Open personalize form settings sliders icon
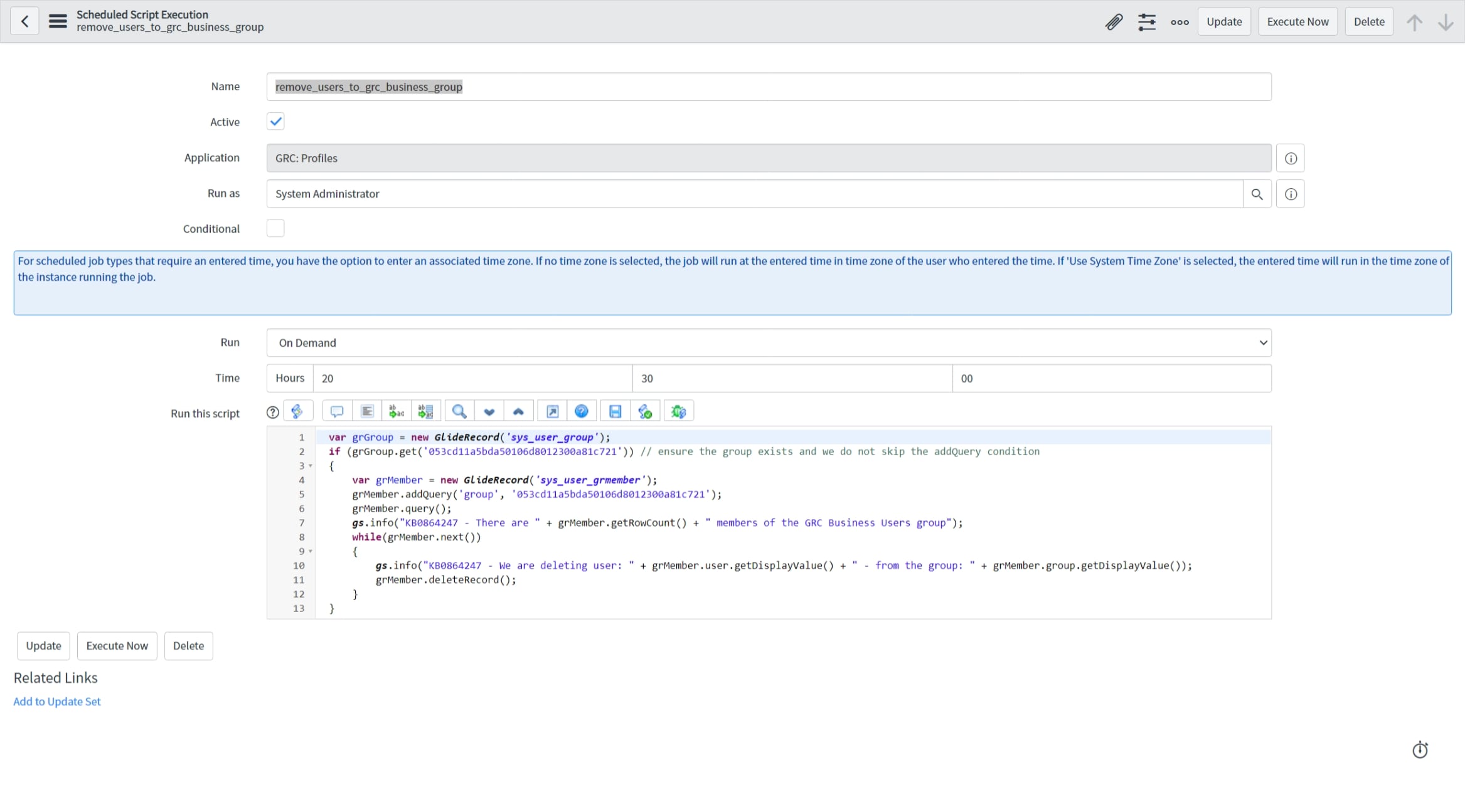1465x812 pixels. pos(1147,22)
